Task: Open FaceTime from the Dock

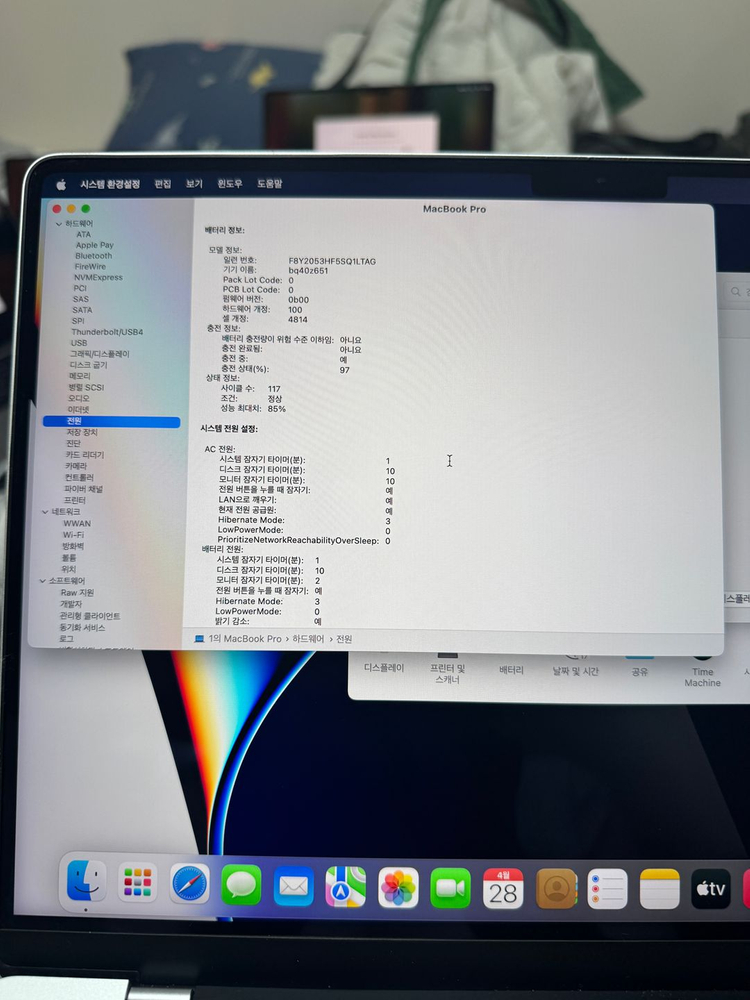Action: (x=450, y=888)
